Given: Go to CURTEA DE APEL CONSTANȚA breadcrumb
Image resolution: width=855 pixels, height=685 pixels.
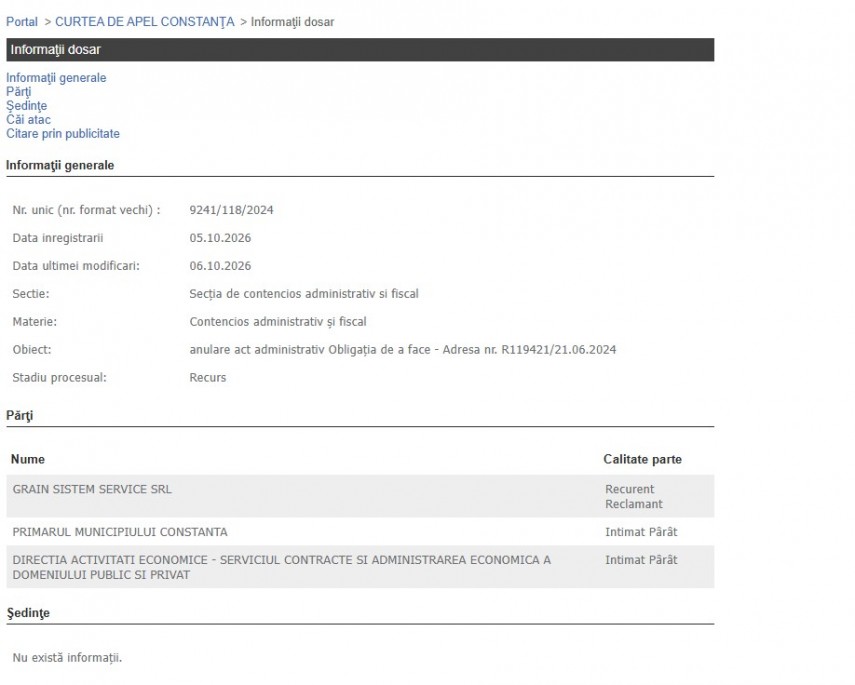Looking at the screenshot, I should [144, 22].
